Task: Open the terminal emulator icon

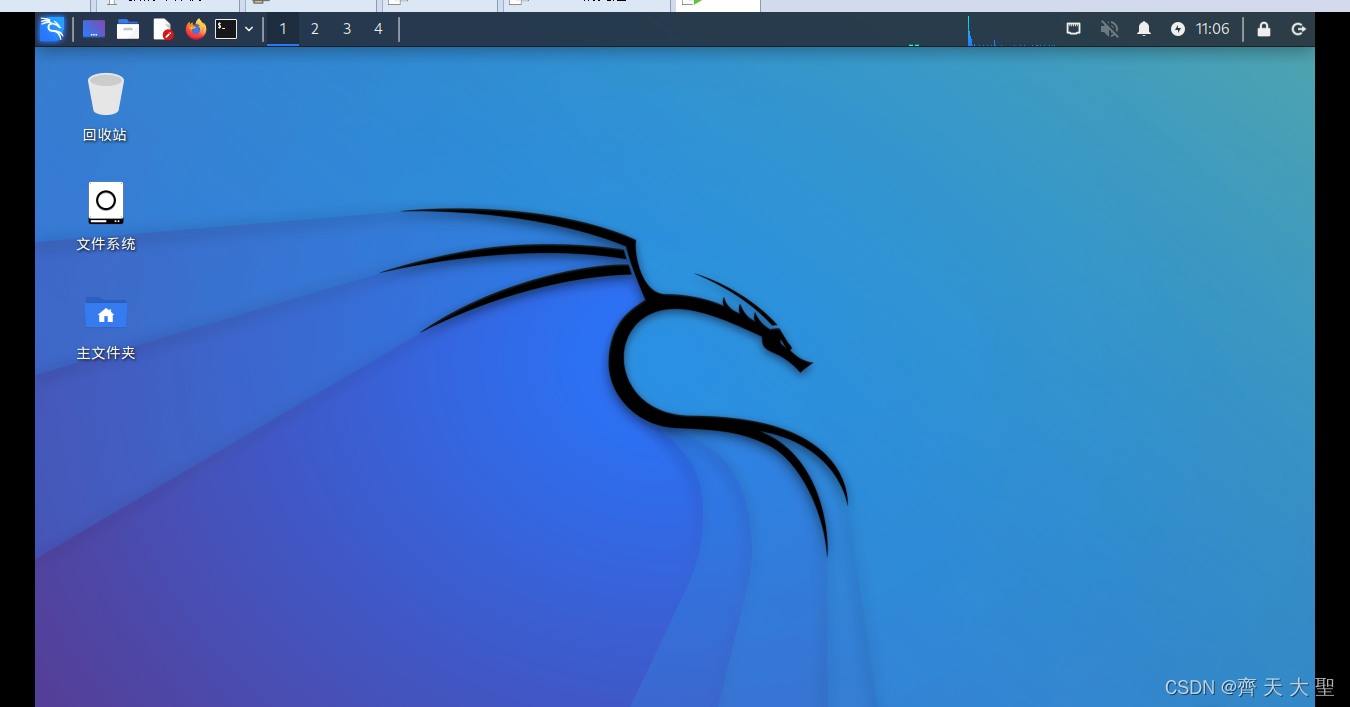Action: coord(226,29)
